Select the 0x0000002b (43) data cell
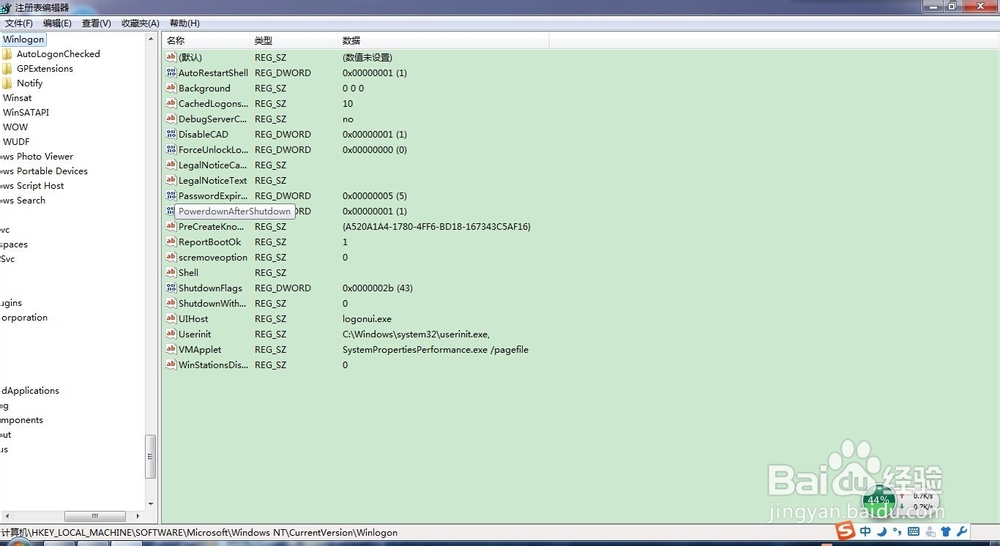 coord(378,288)
